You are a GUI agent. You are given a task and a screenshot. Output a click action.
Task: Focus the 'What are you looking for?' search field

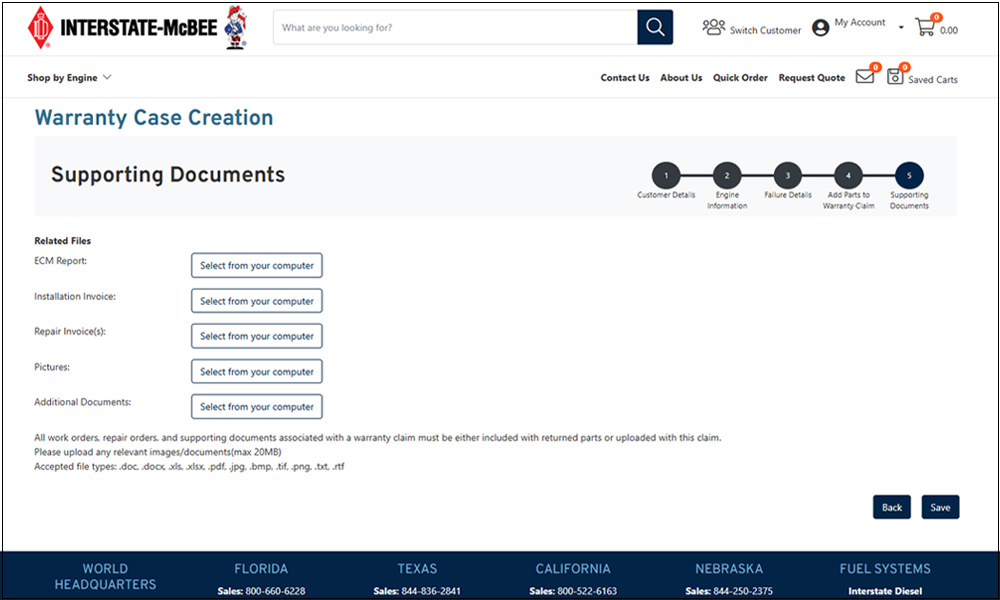pyautogui.click(x=455, y=28)
